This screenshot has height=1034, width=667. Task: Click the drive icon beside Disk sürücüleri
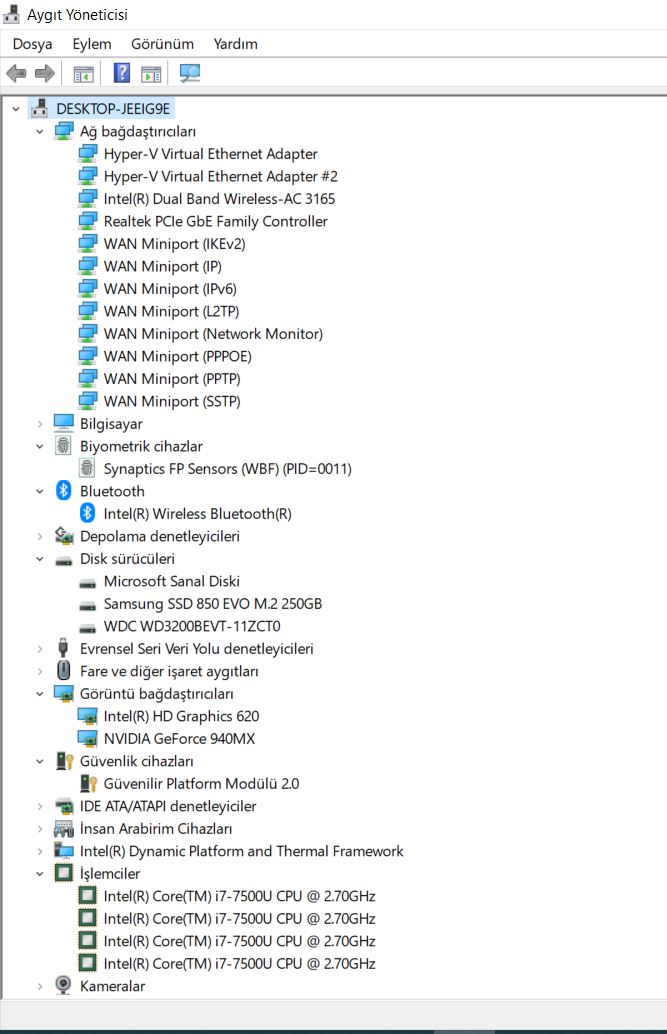pos(63,561)
